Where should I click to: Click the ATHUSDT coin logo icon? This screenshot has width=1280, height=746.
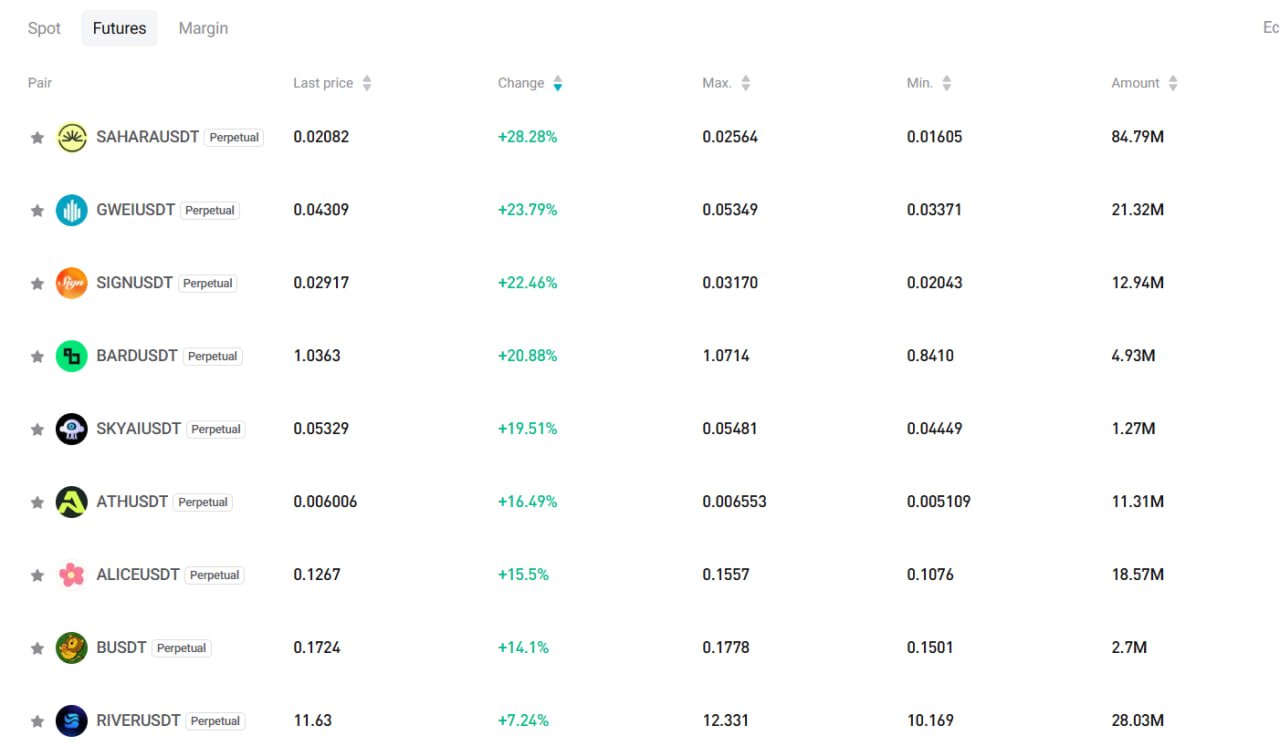click(72, 502)
